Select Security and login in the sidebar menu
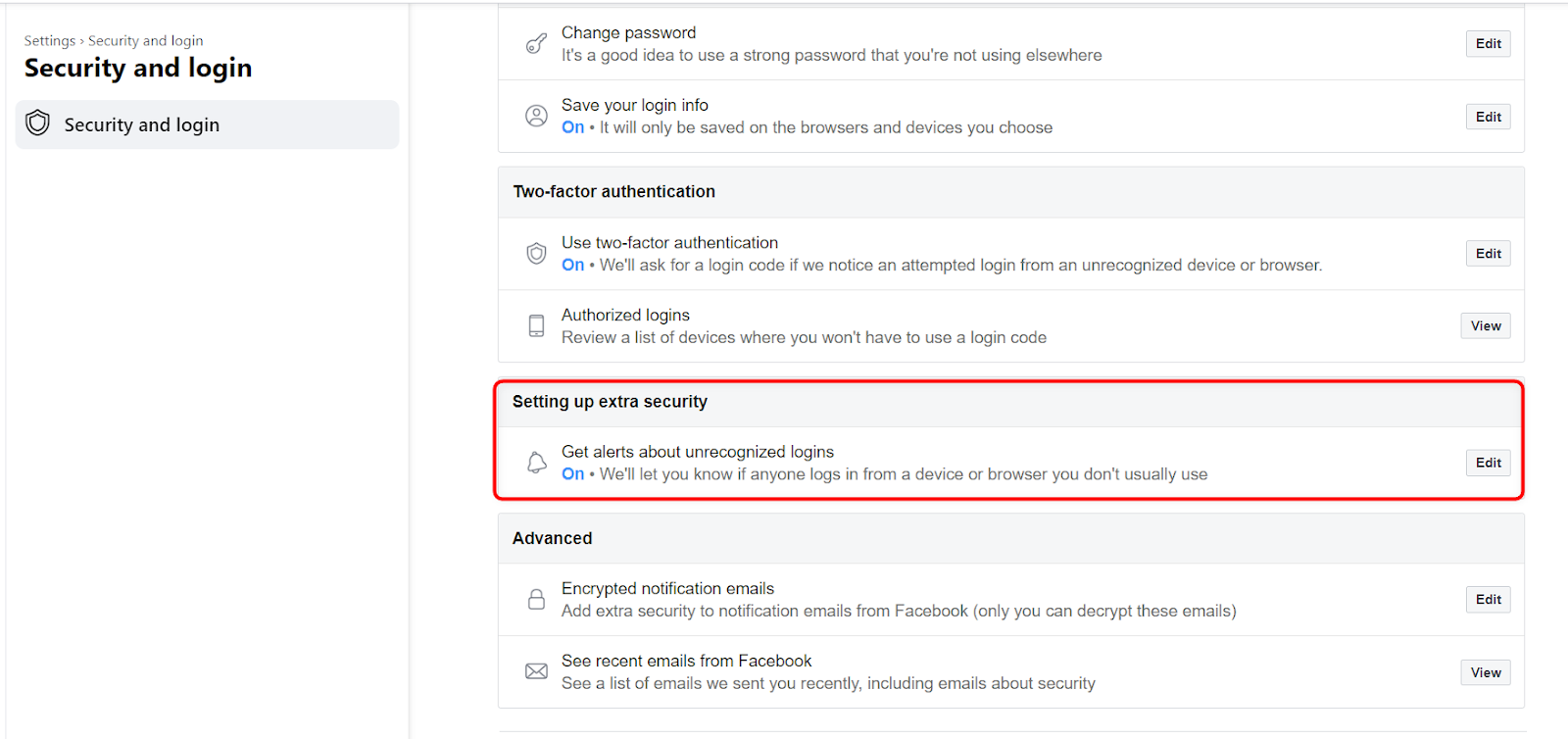Screen dimensions: 1568x739 tap(141, 123)
